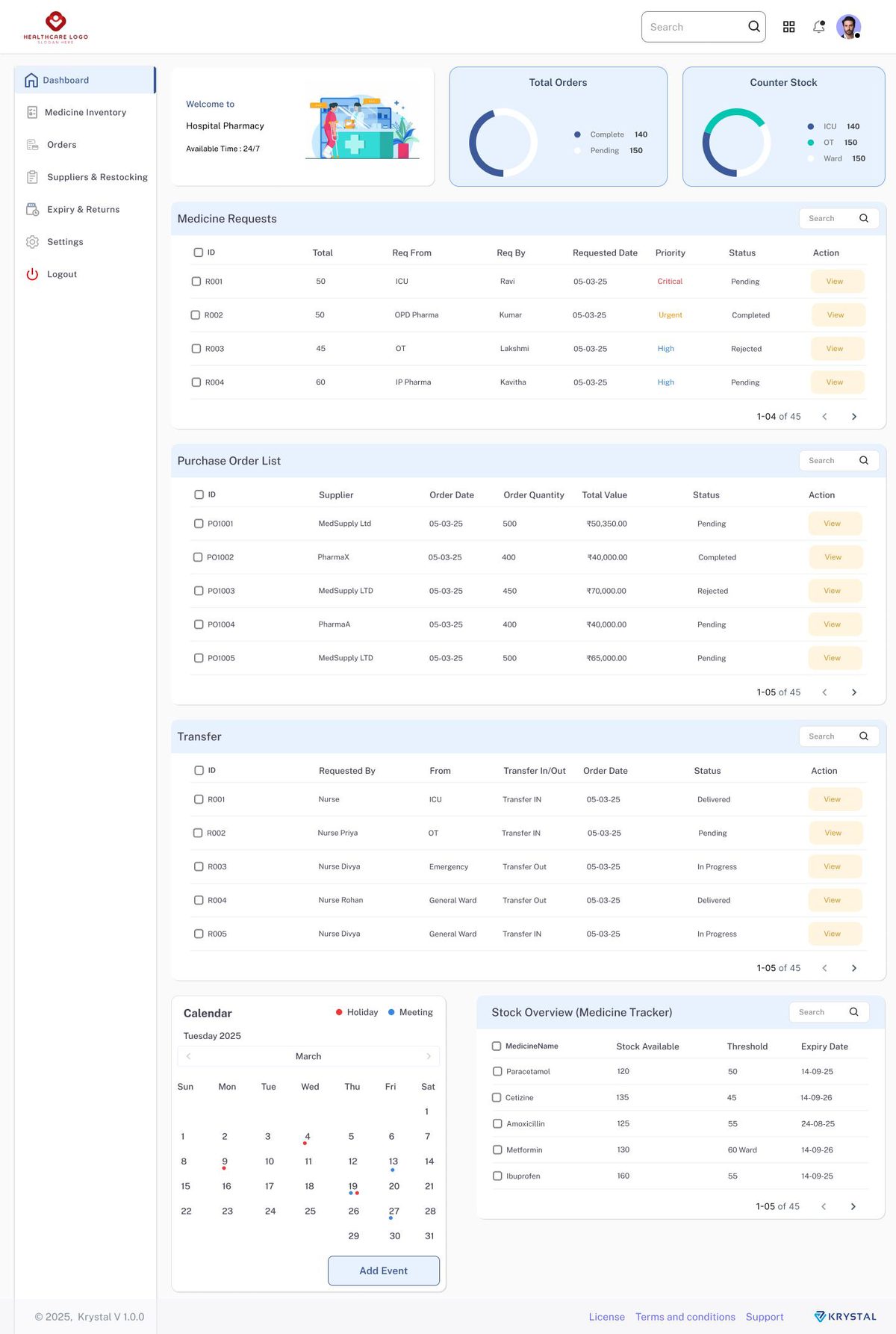Click search icon in Transfer panel
Screen dimensions: 896x1334
pos(864,736)
